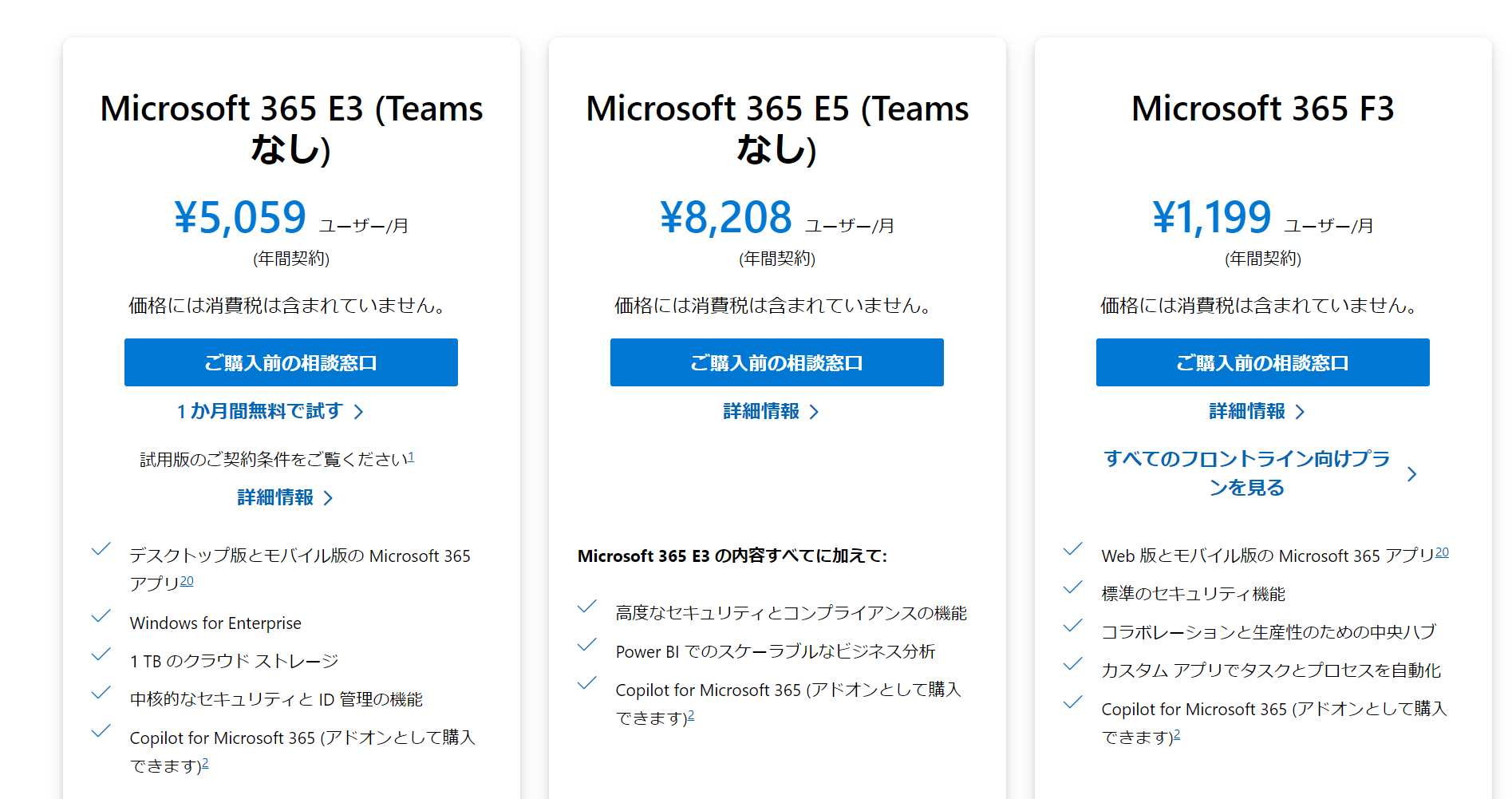
Task: Click chevron next to 1 か月間無料で試す
Action: point(359,412)
